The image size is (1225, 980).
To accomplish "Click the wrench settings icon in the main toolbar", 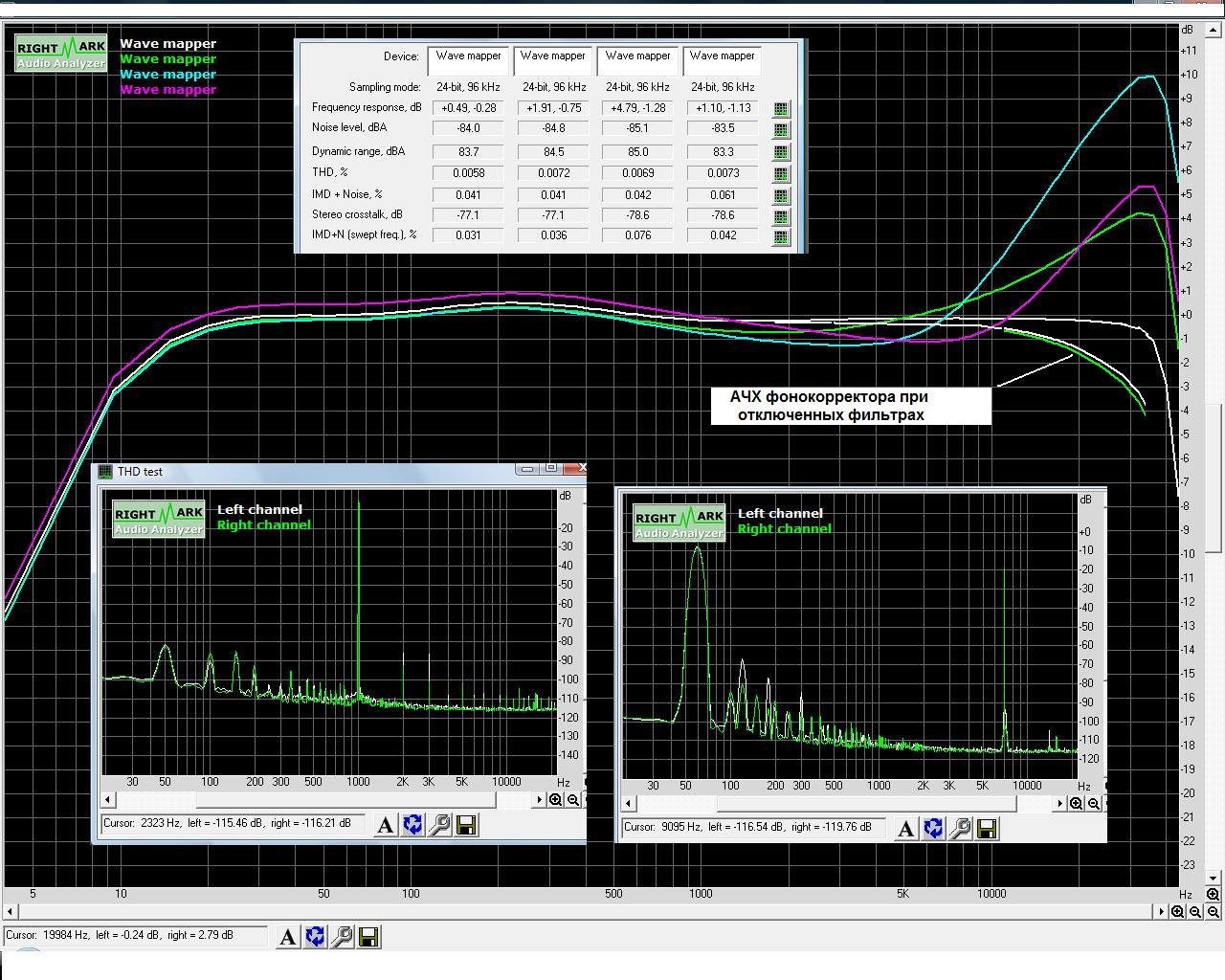I will tap(342, 937).
